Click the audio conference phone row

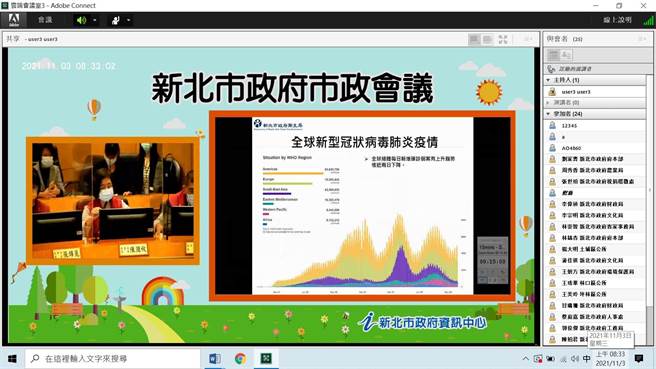coord(597,69)
